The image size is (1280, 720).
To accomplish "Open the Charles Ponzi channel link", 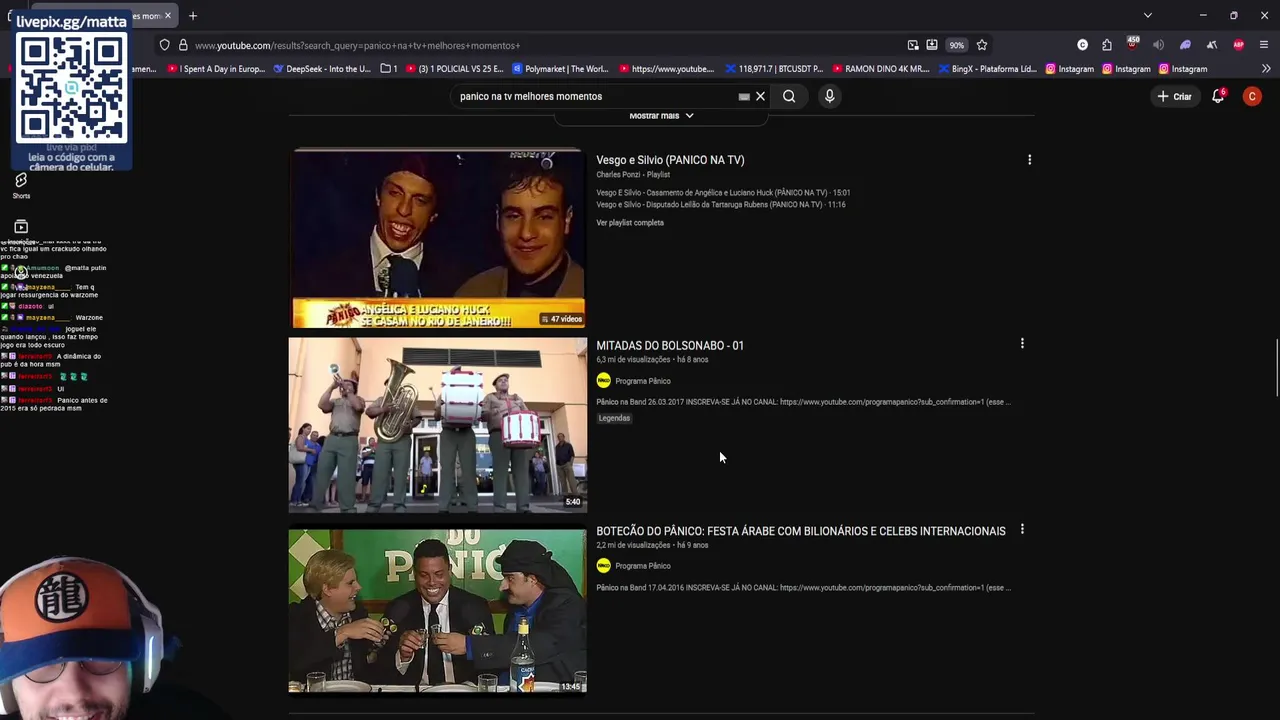I will [618, 175].
